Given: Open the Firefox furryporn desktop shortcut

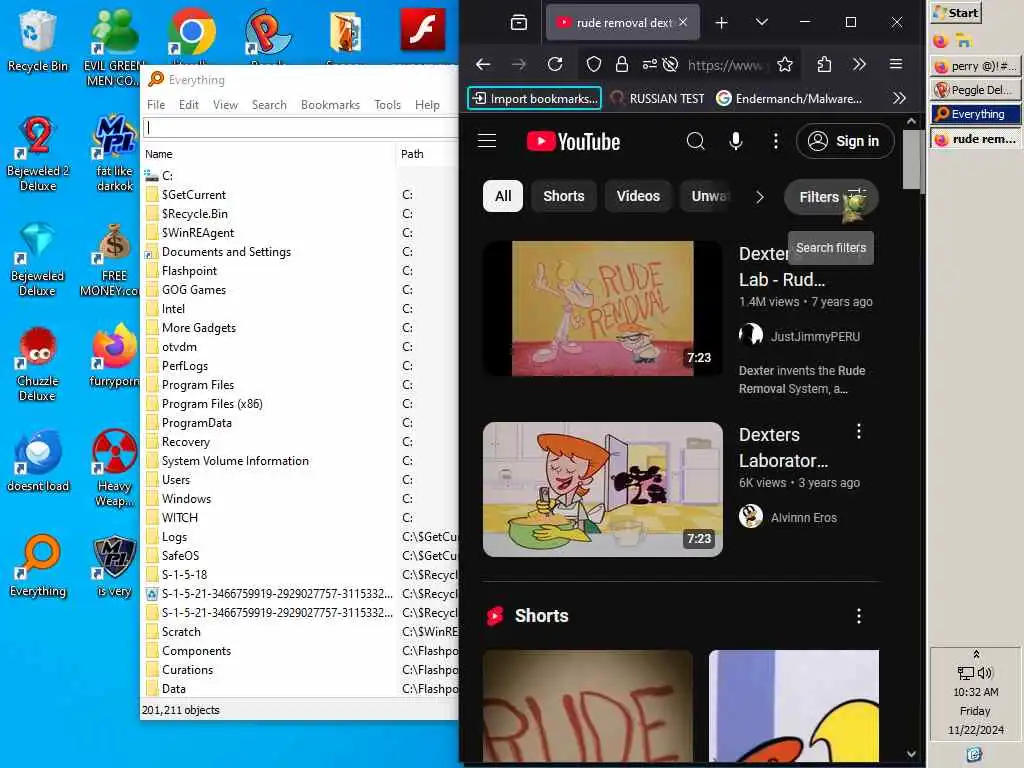Looking at the screenshot, I should pos(114,356).
